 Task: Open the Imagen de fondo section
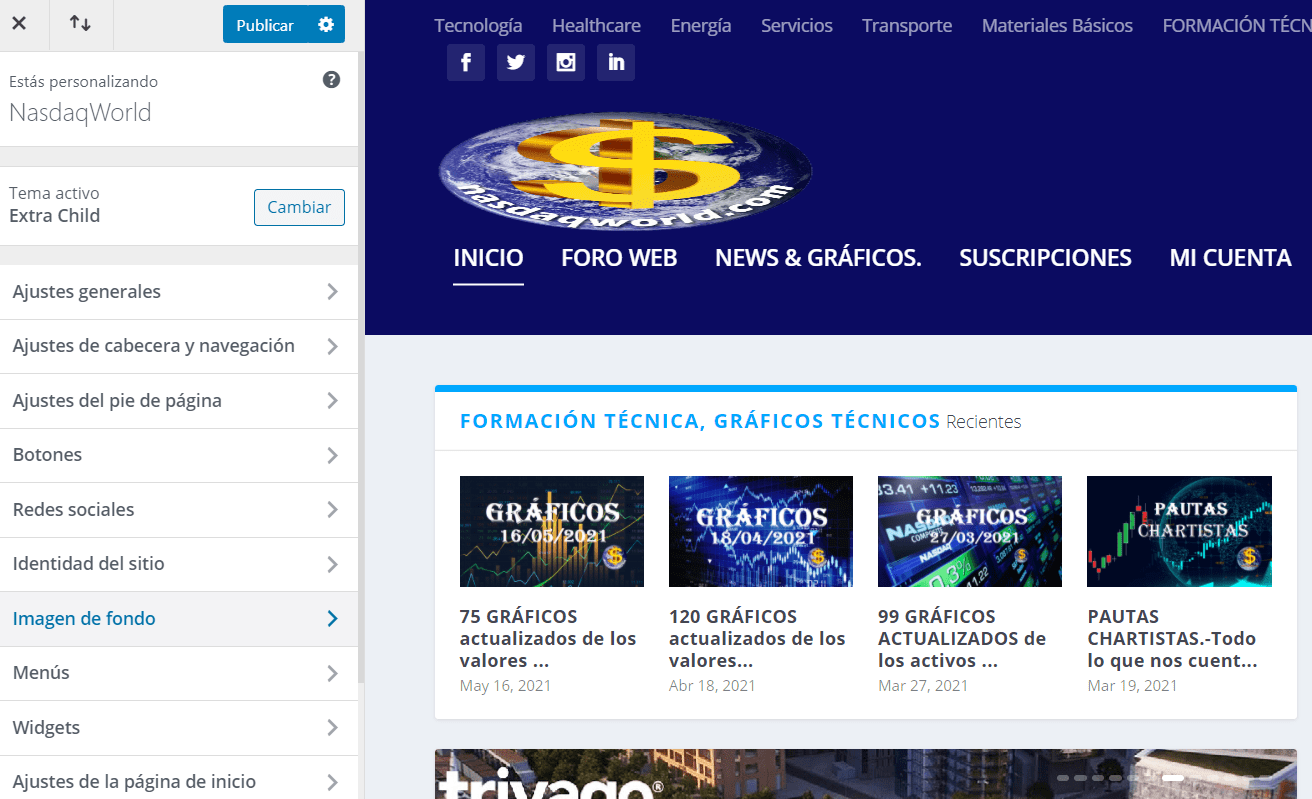click(x=179, y=619)
